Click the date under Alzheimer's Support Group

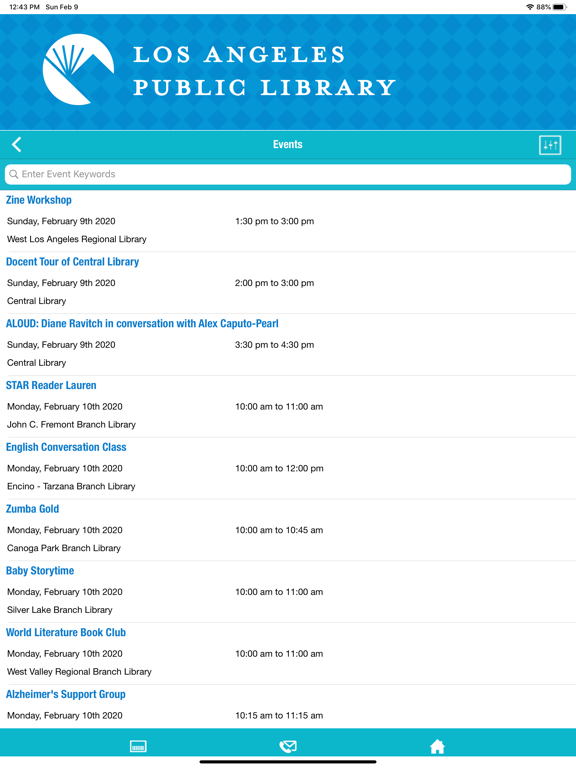point(65,715)
